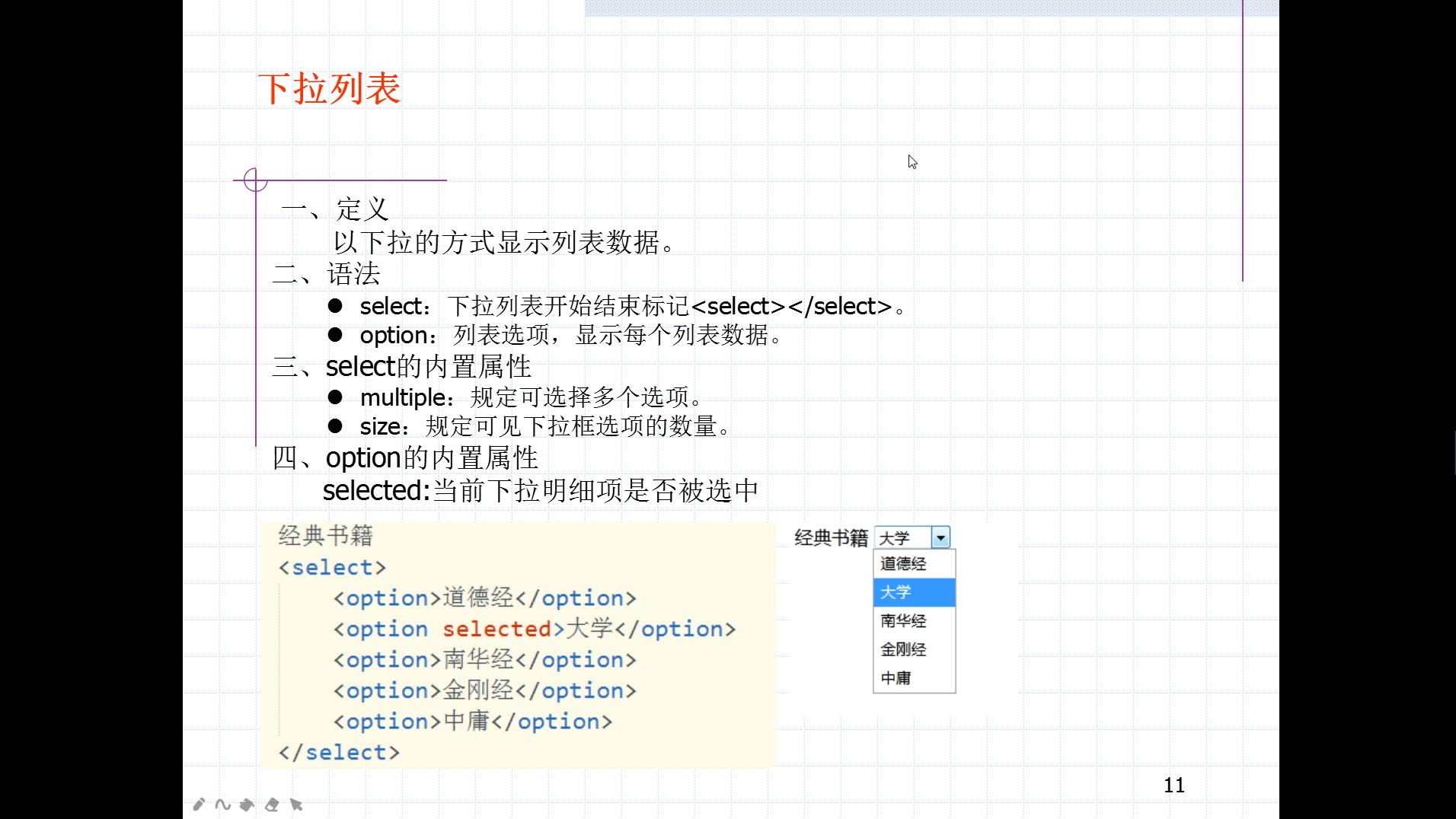This screenshot has height=819, width=1456.
Task: Click code line <option>南华经</option>
Action: pyautogui.click(x=485, y=660)
